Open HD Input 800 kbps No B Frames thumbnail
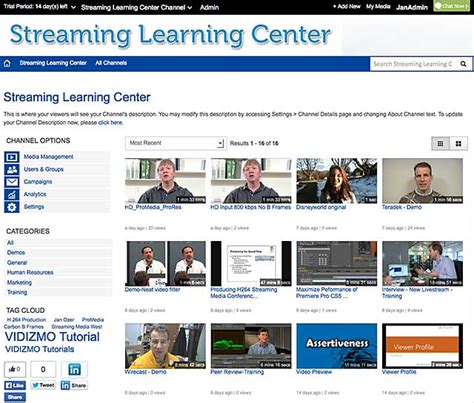The width and height of the screenshot is (474, 403). [251, 181]
